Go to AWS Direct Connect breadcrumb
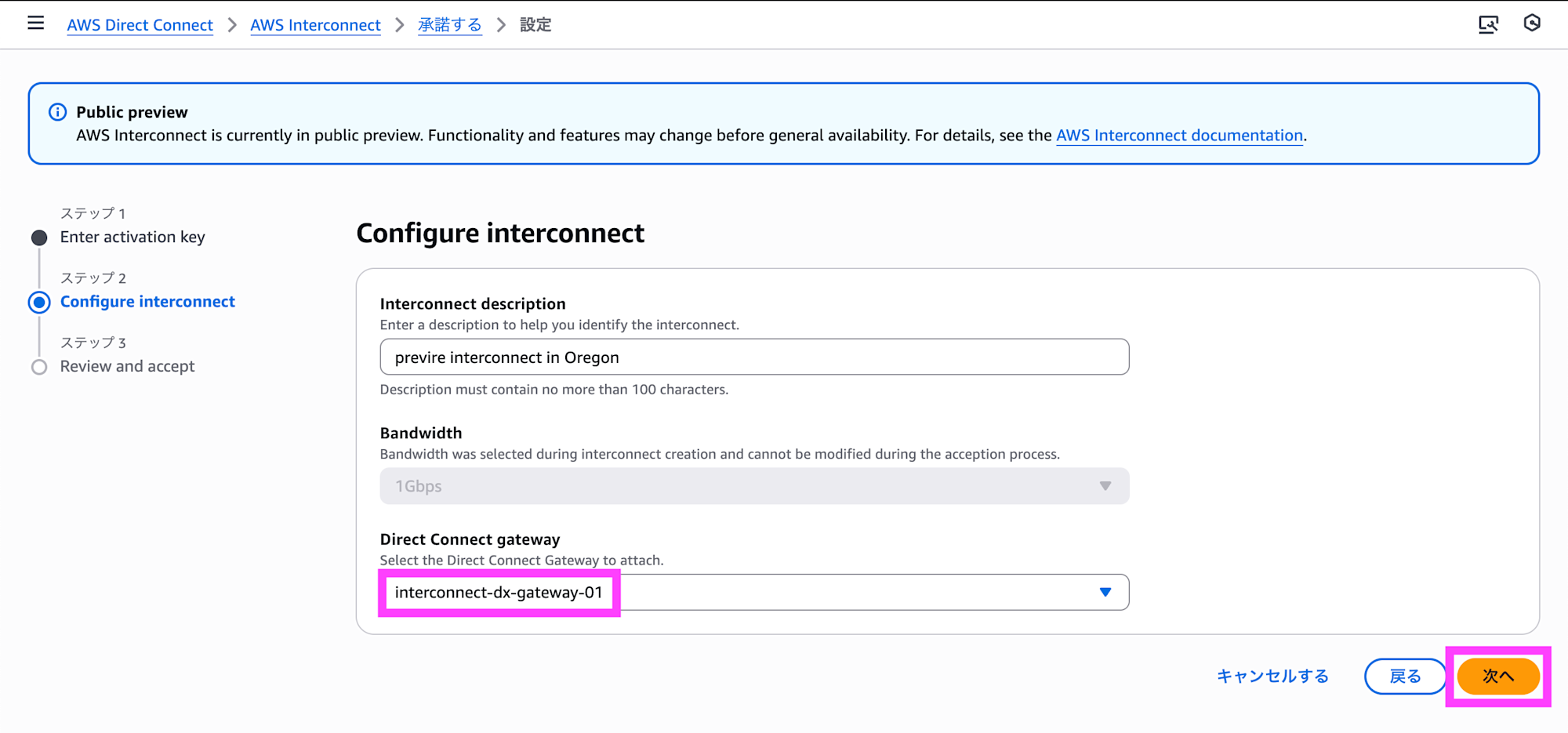Image resolution: width=1568 pixels, height=733 pixels. (140, 25)
